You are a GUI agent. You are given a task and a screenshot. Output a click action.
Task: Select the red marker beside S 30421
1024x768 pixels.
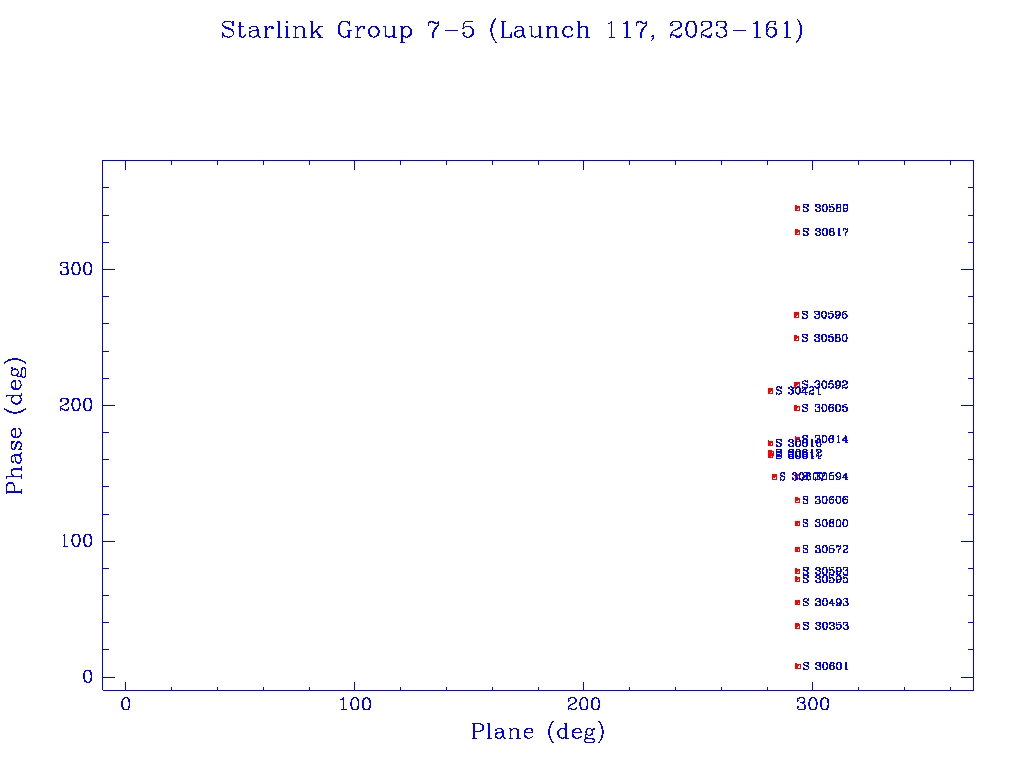click(x=771, y=391)
